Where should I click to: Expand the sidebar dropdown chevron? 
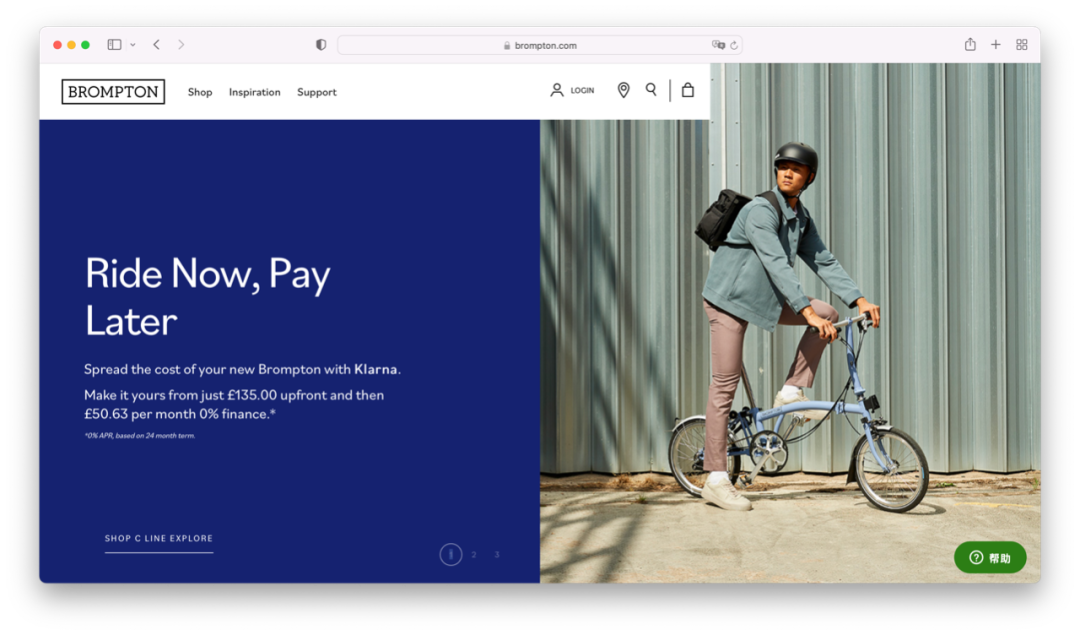(x=133, y=45)
